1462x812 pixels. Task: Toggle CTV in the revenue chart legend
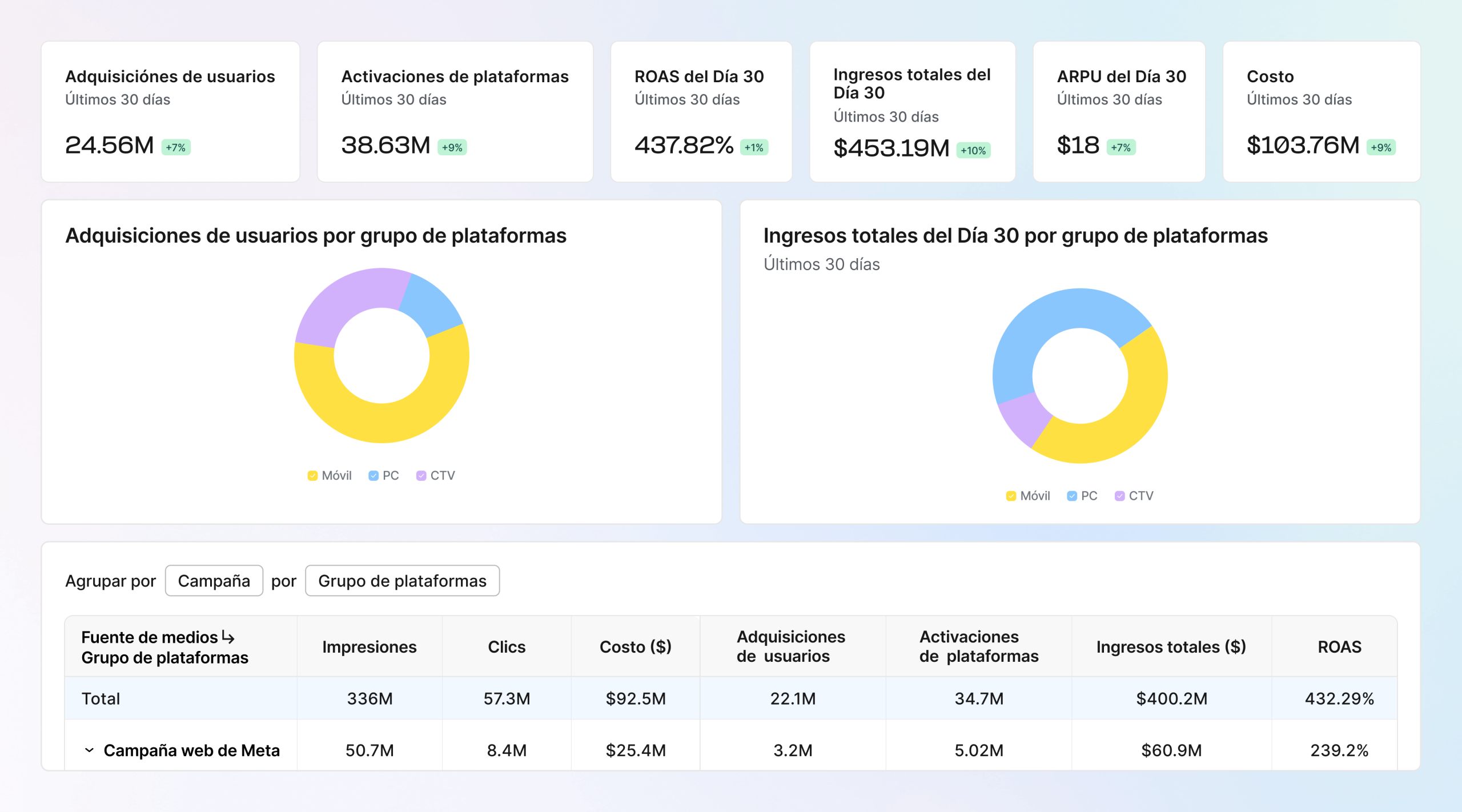tap(1119, 496)
